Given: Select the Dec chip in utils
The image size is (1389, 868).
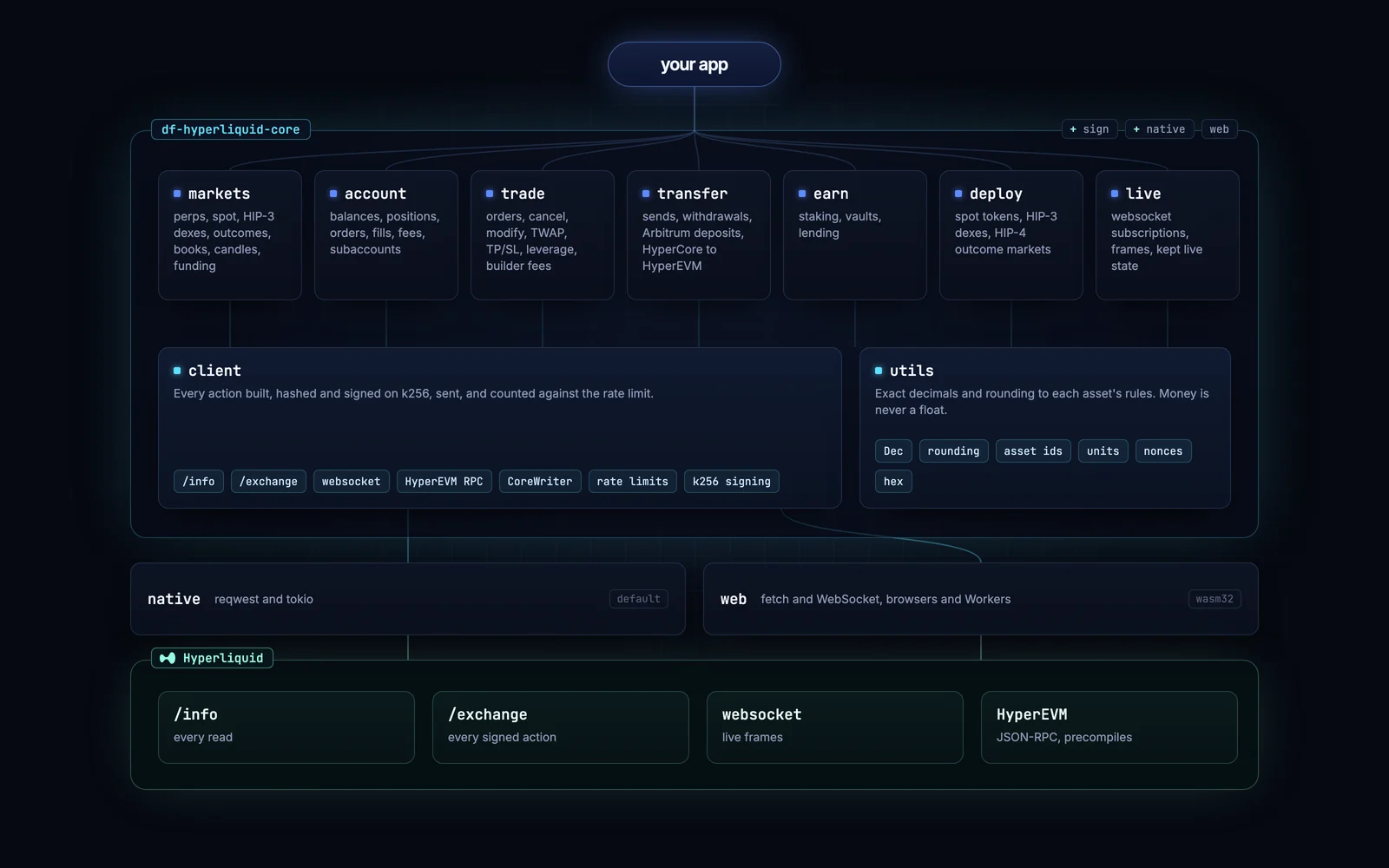Looking at the screenshot, I should click(x=893, y=450).
